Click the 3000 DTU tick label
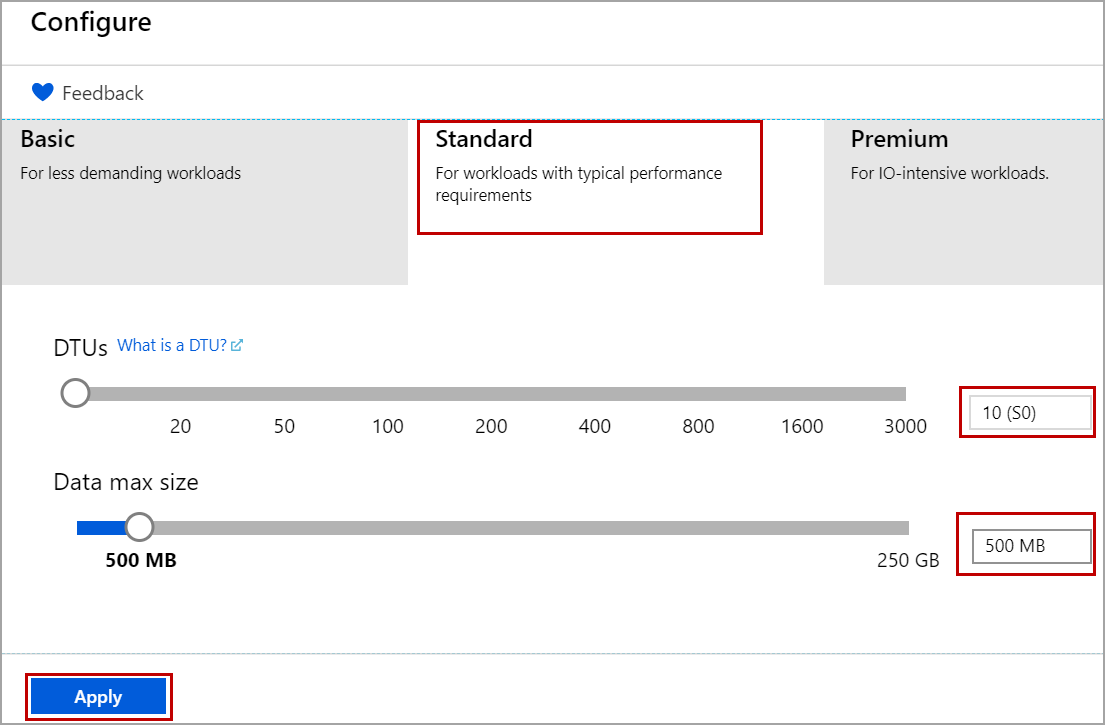 point(905,425)
